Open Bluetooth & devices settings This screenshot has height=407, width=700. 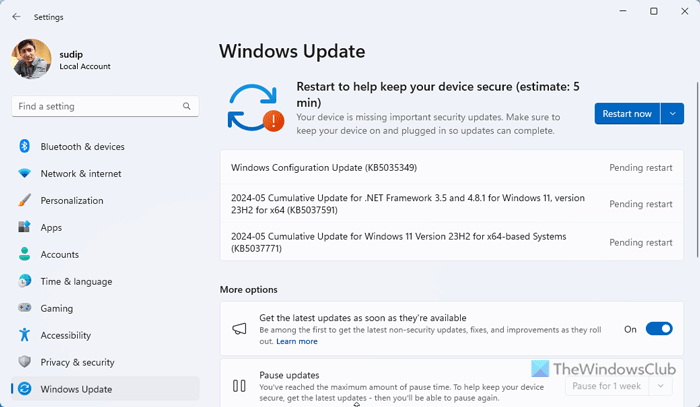pyautogui.click(x=105, y=146)
